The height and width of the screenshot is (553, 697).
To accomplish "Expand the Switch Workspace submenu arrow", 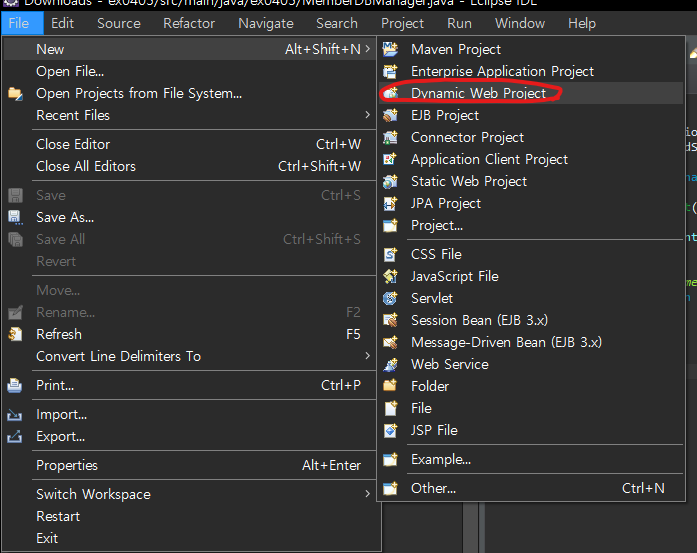I will point(368,494).
